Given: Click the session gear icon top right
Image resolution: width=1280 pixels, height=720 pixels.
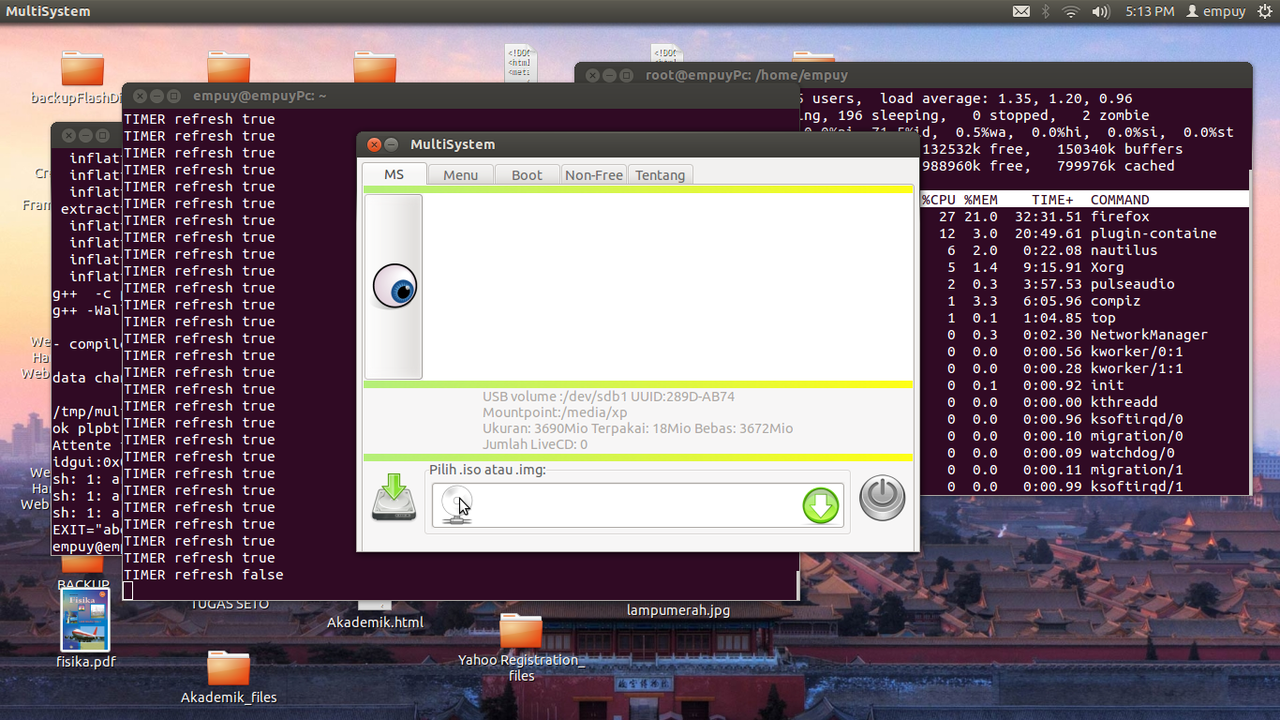Looking at the screenshot, I should coord(1264,11).
